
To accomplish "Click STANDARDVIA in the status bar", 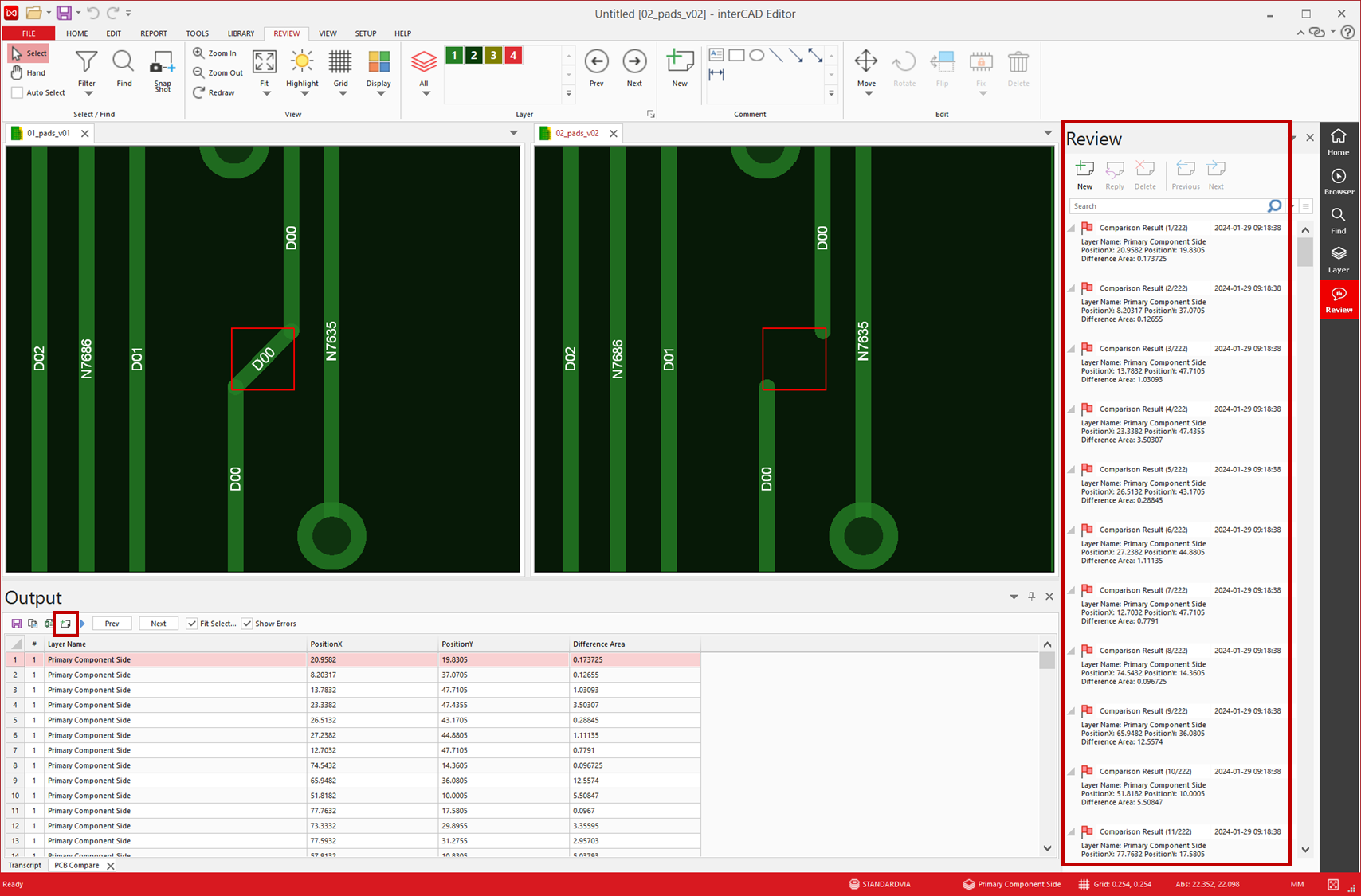I will [880, 884].
